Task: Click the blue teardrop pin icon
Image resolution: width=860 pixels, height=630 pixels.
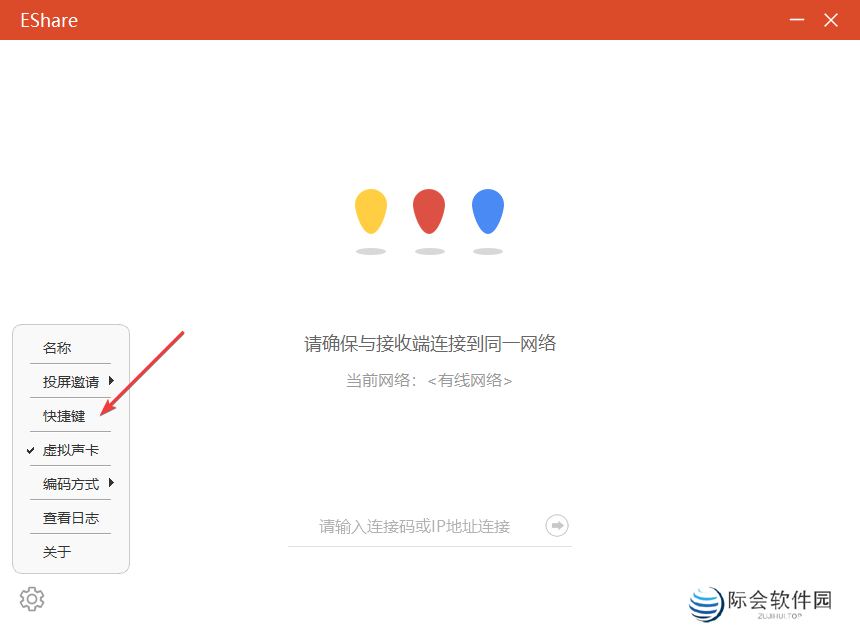Action: coord(488,210)
